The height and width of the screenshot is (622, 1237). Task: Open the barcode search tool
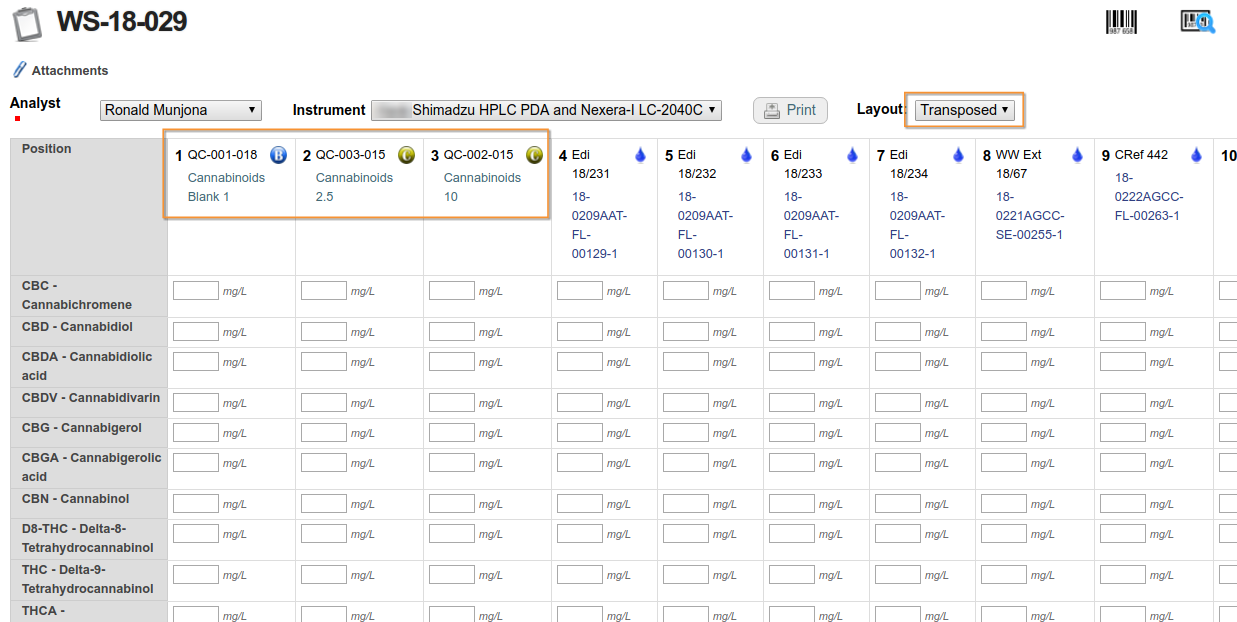(x=1196, y=21)
